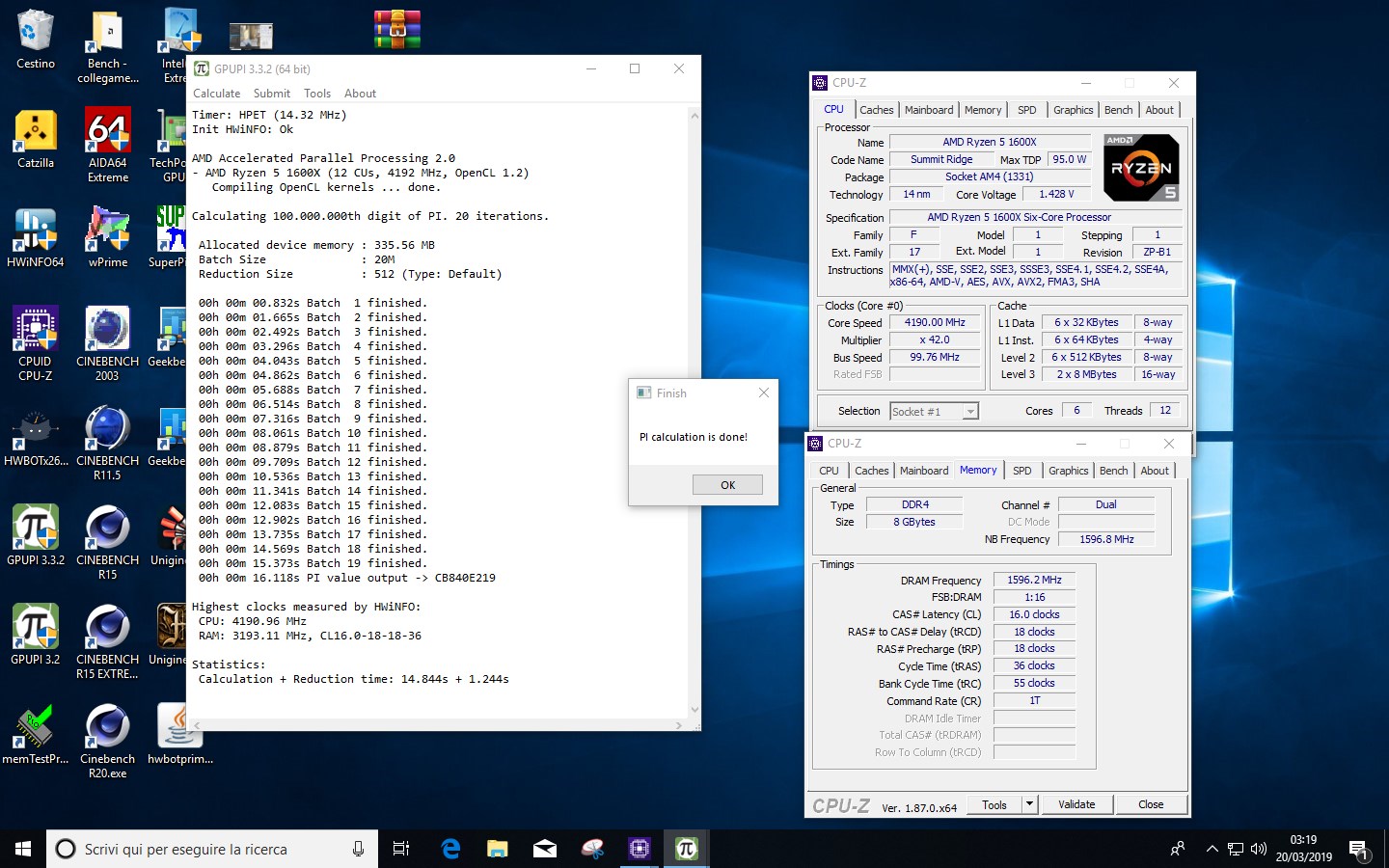Viewport: 1389px width, 868px height.
Task: Open network icon in system tray
Action: (x=1236, y=849)
